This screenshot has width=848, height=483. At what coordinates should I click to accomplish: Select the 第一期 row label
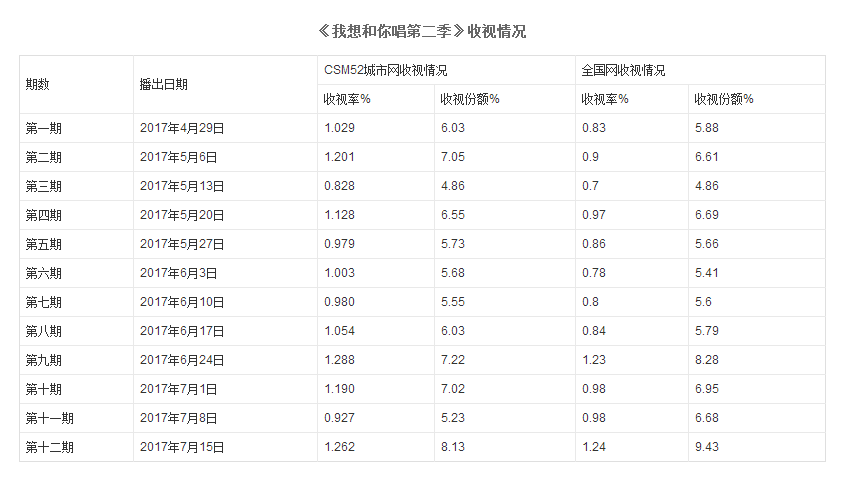(44, 128)
